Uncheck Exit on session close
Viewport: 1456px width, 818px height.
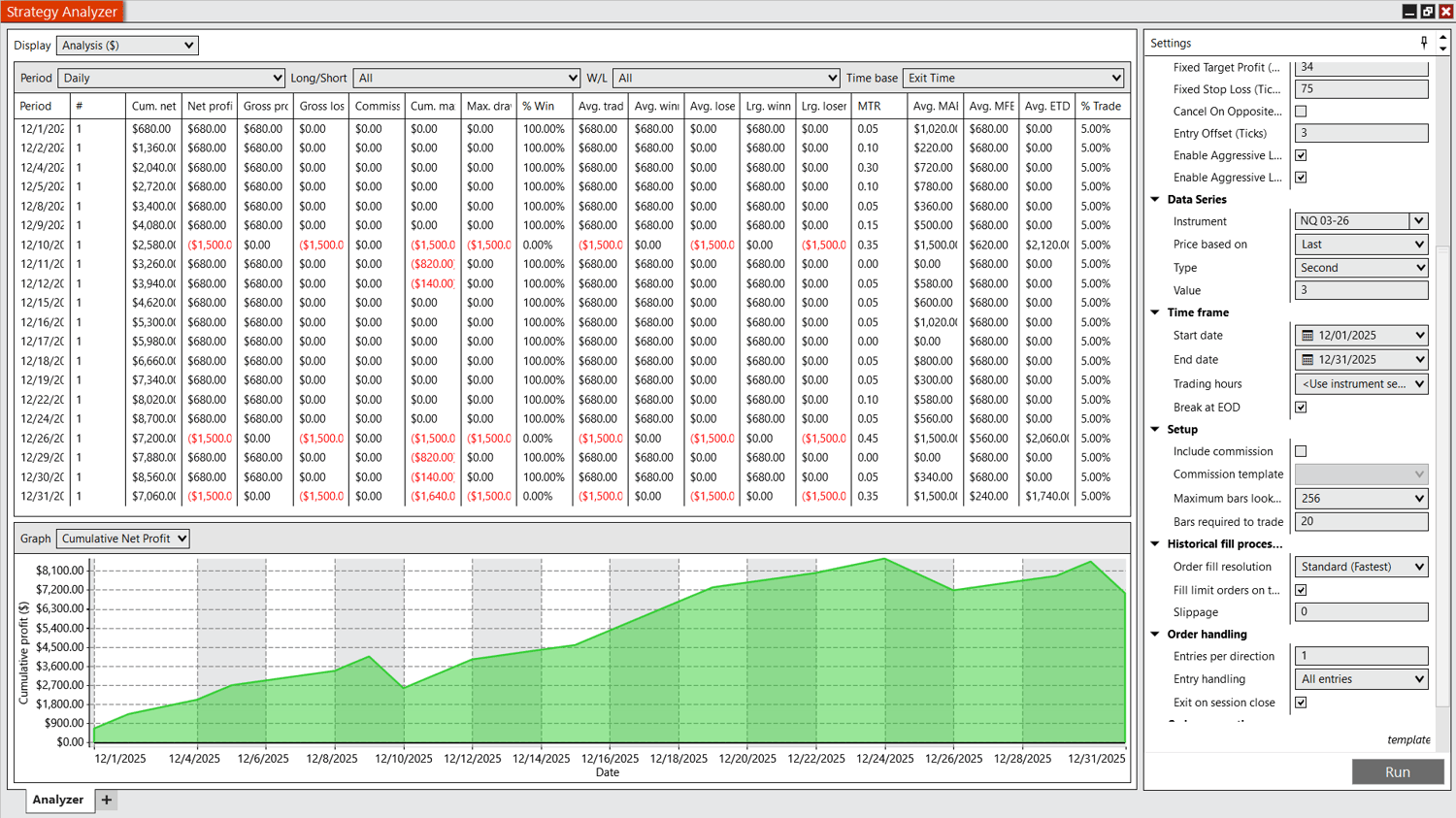point(1301,703)
